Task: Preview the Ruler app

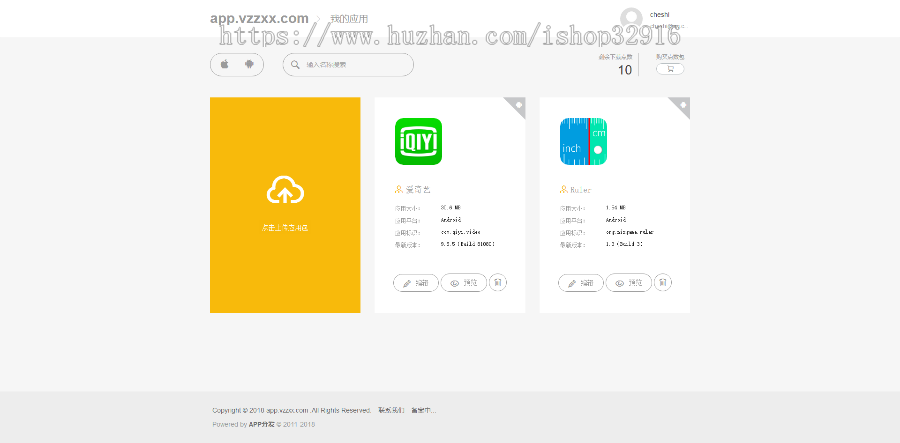Action: 629,283
